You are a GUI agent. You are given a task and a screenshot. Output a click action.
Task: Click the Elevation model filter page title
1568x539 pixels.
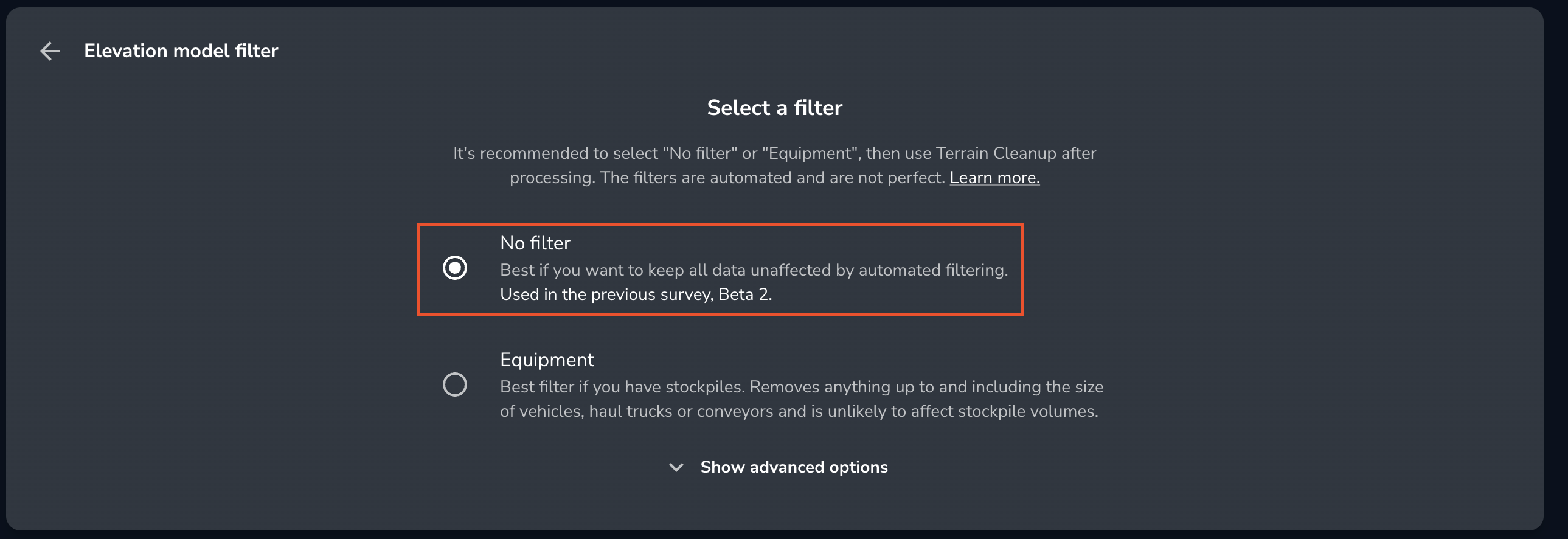tap(181, 51)
